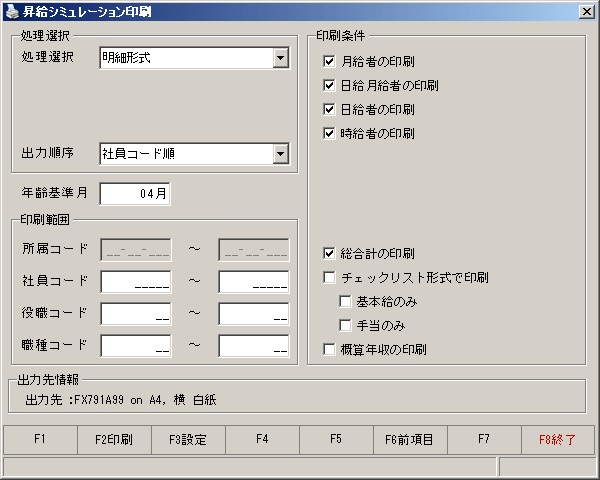This screenshot has width=600, height=480.
Task: Open the 出力順序 dropdown arrow
Action: tap(280, 154)
